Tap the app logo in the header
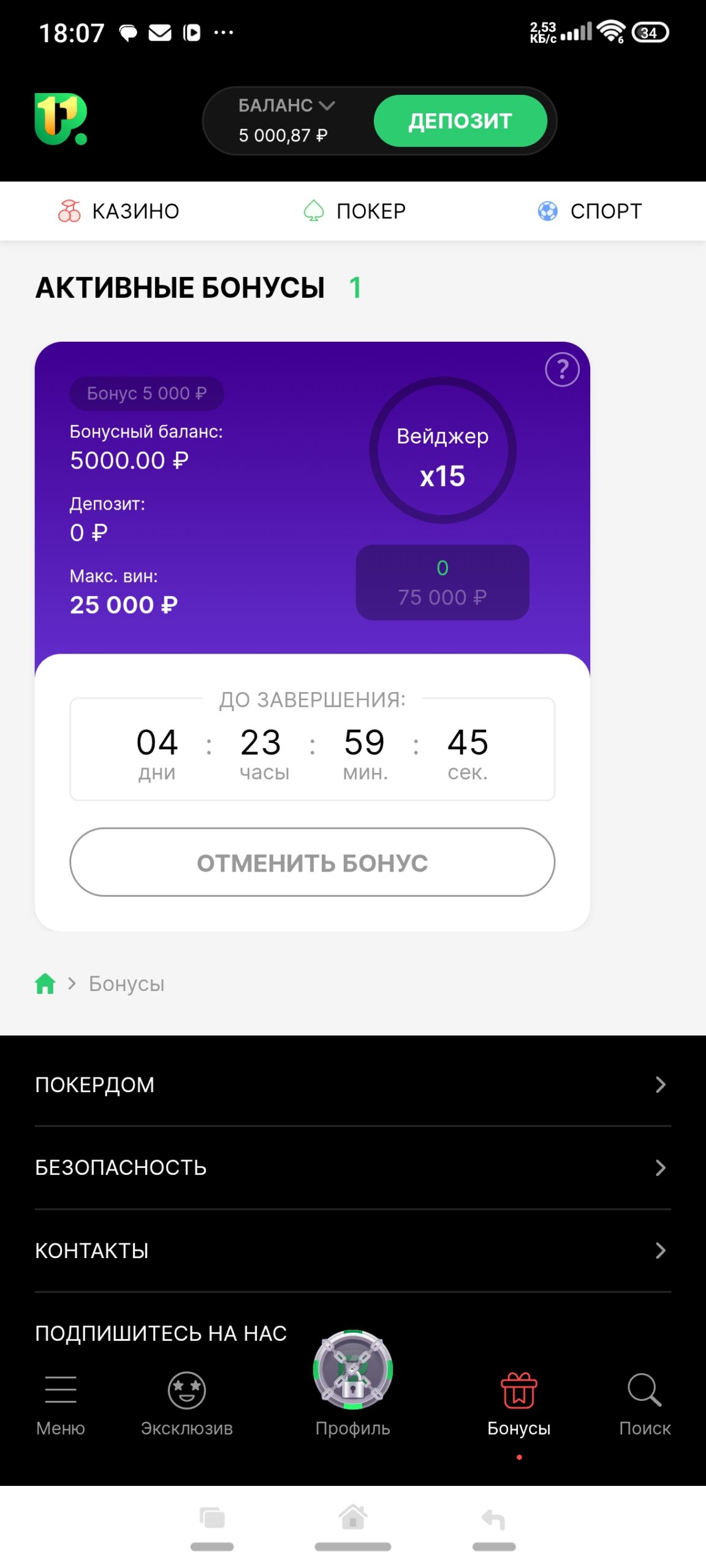The width and height of the screenshot is (706, 1568). (61, 119)
